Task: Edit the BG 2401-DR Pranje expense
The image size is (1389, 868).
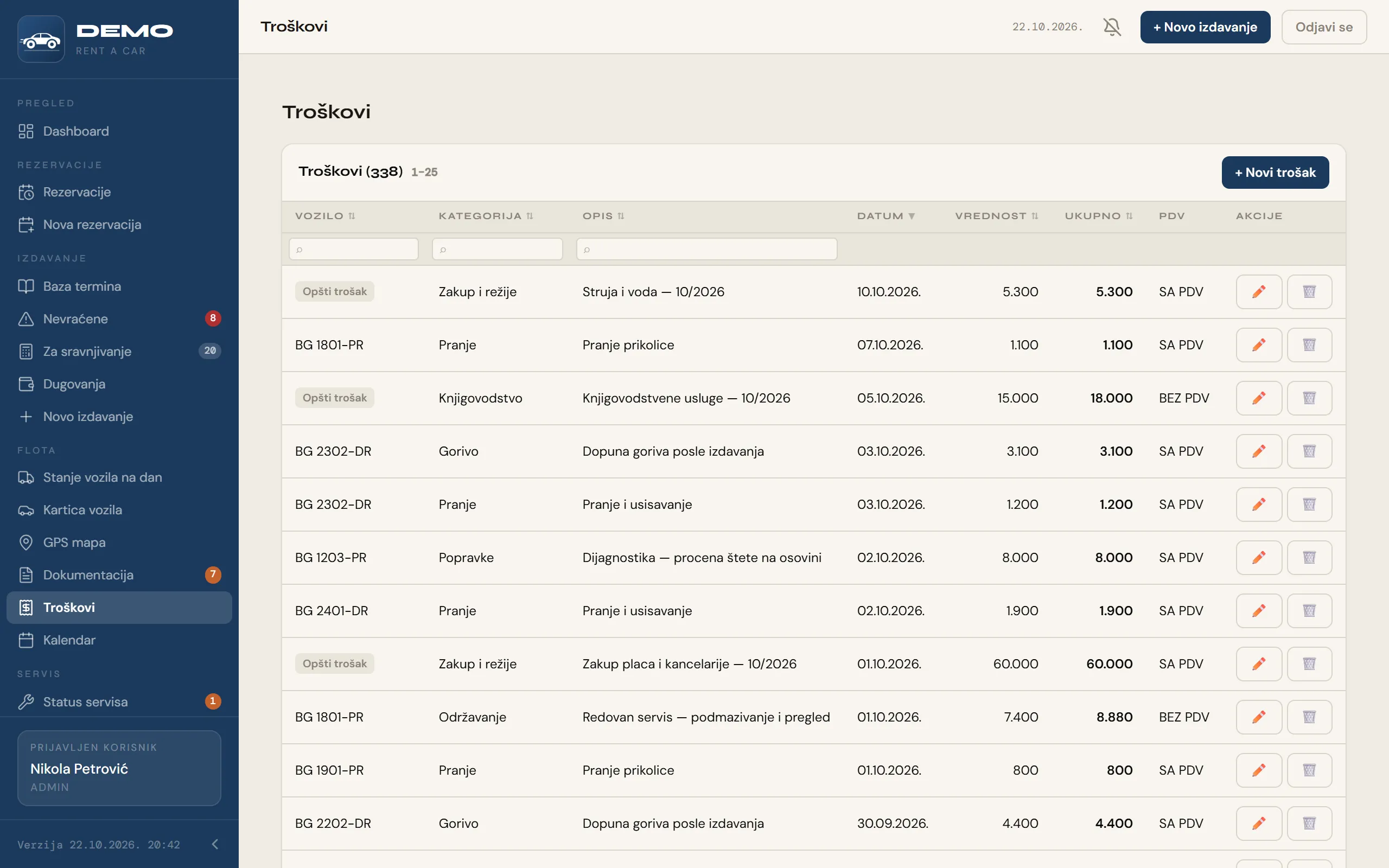Action: pos(1259,611)
